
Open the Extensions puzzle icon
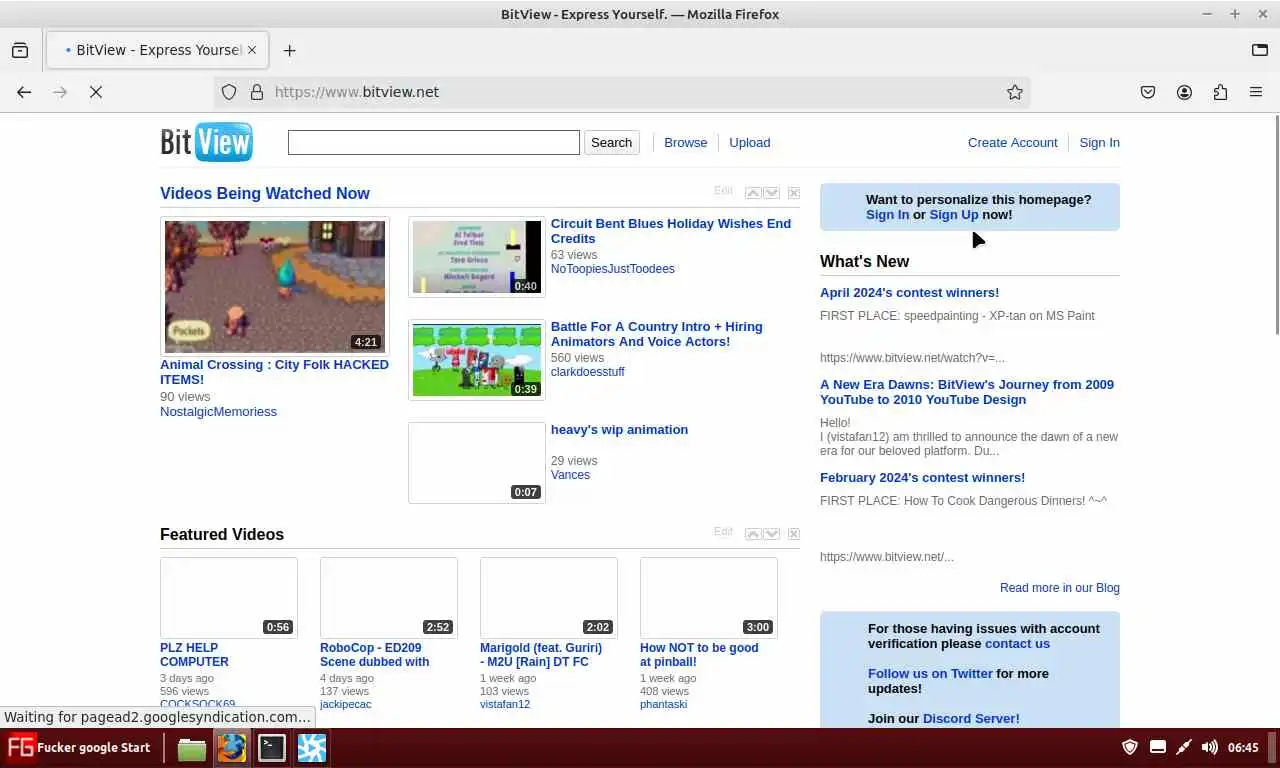click(1220, 92)
